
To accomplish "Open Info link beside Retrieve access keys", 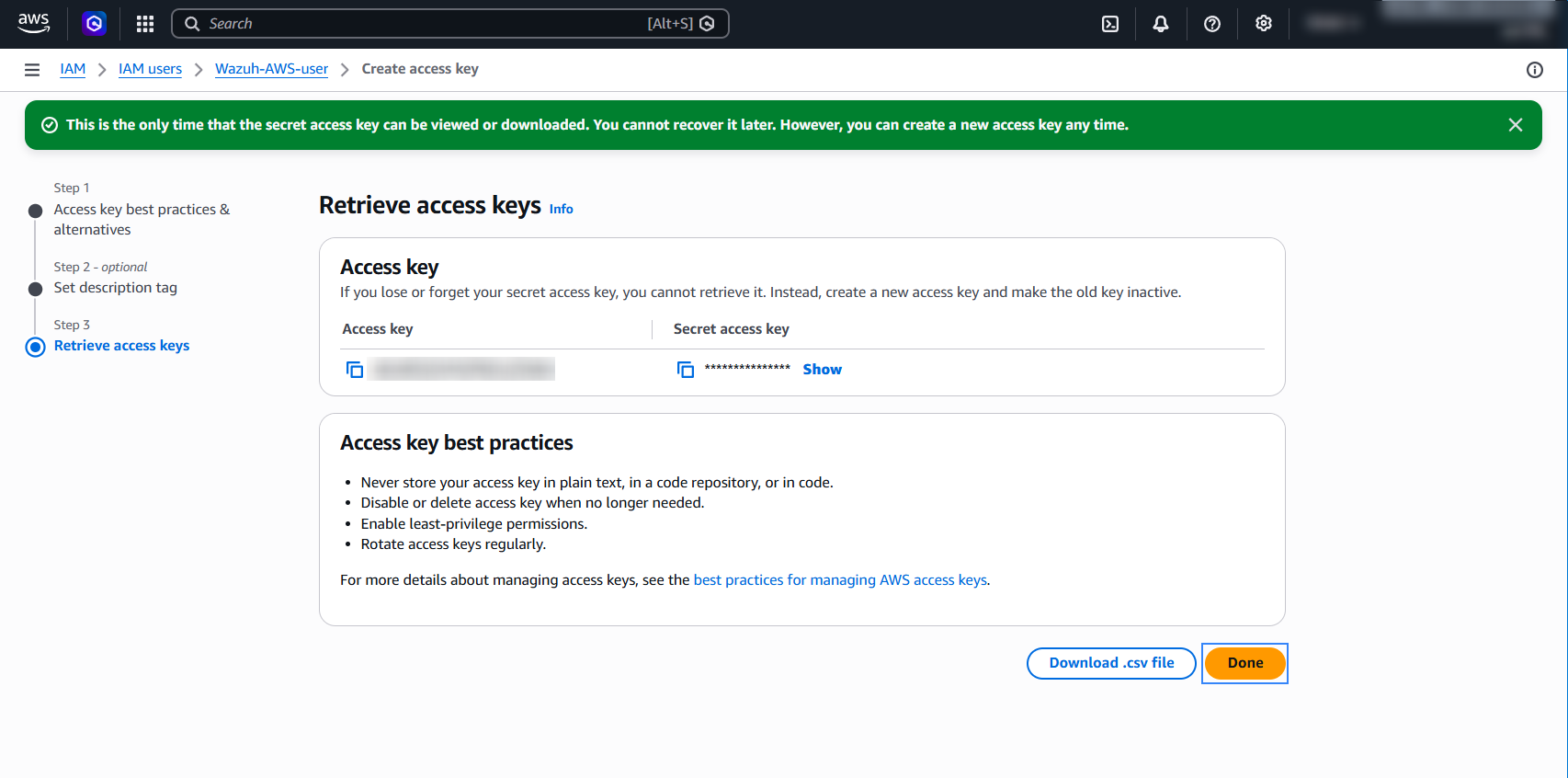I will [561, 209].
